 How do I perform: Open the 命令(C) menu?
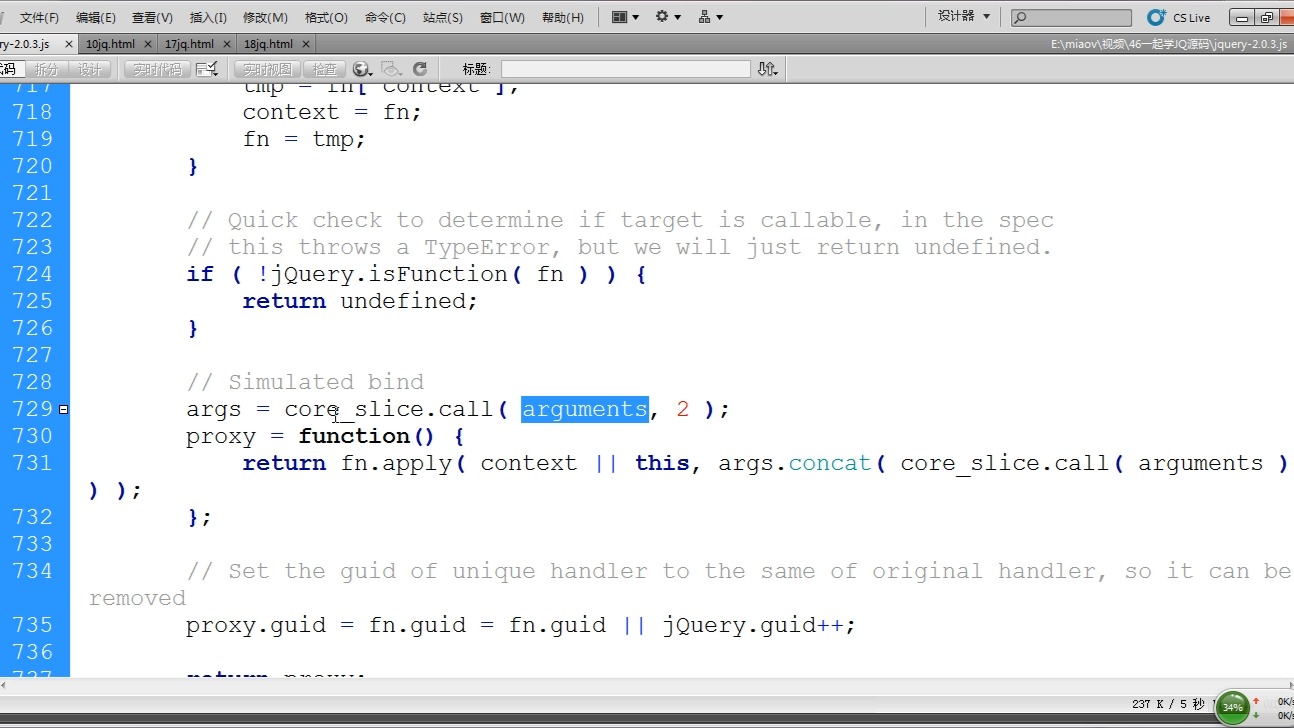(x=385, y=17)
